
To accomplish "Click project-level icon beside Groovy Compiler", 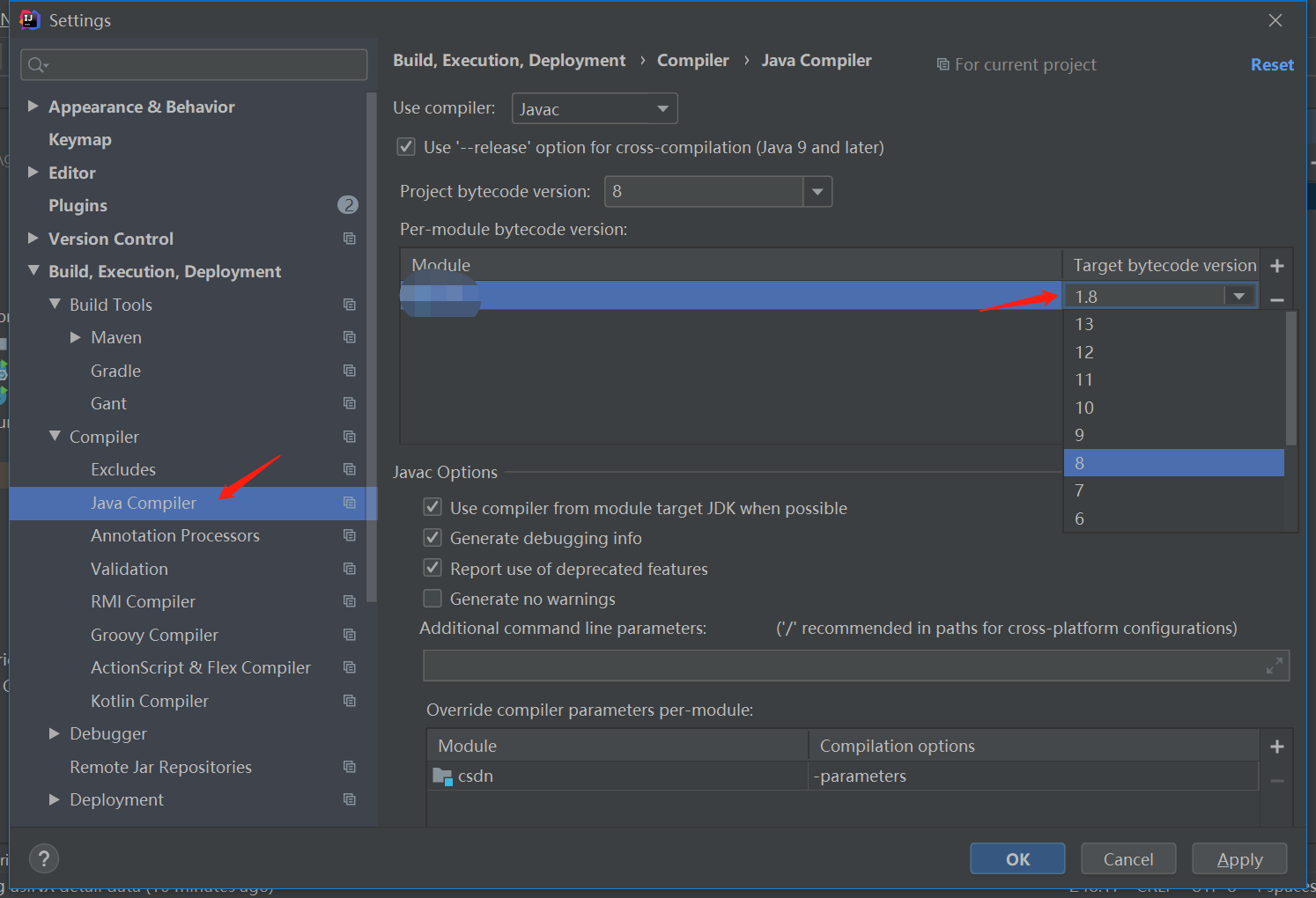I will [350, 635].
